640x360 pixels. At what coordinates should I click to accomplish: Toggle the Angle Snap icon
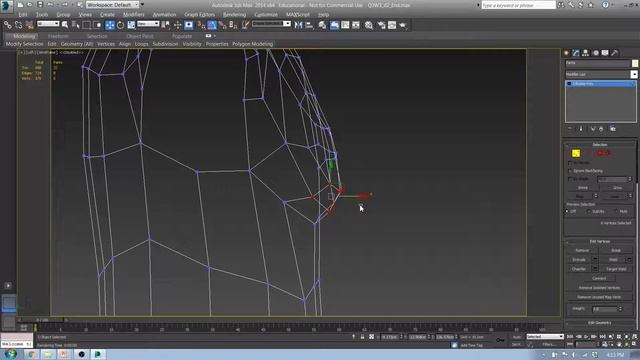[x=212, y=25]
